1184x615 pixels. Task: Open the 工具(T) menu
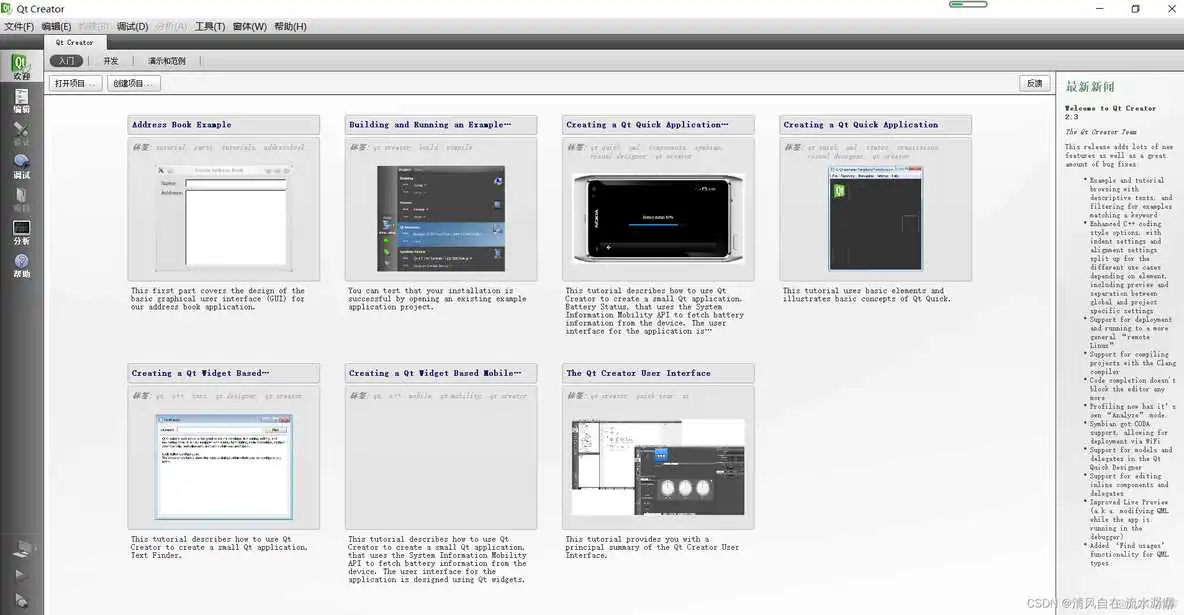pyautogui.click(x=210, y=27)
